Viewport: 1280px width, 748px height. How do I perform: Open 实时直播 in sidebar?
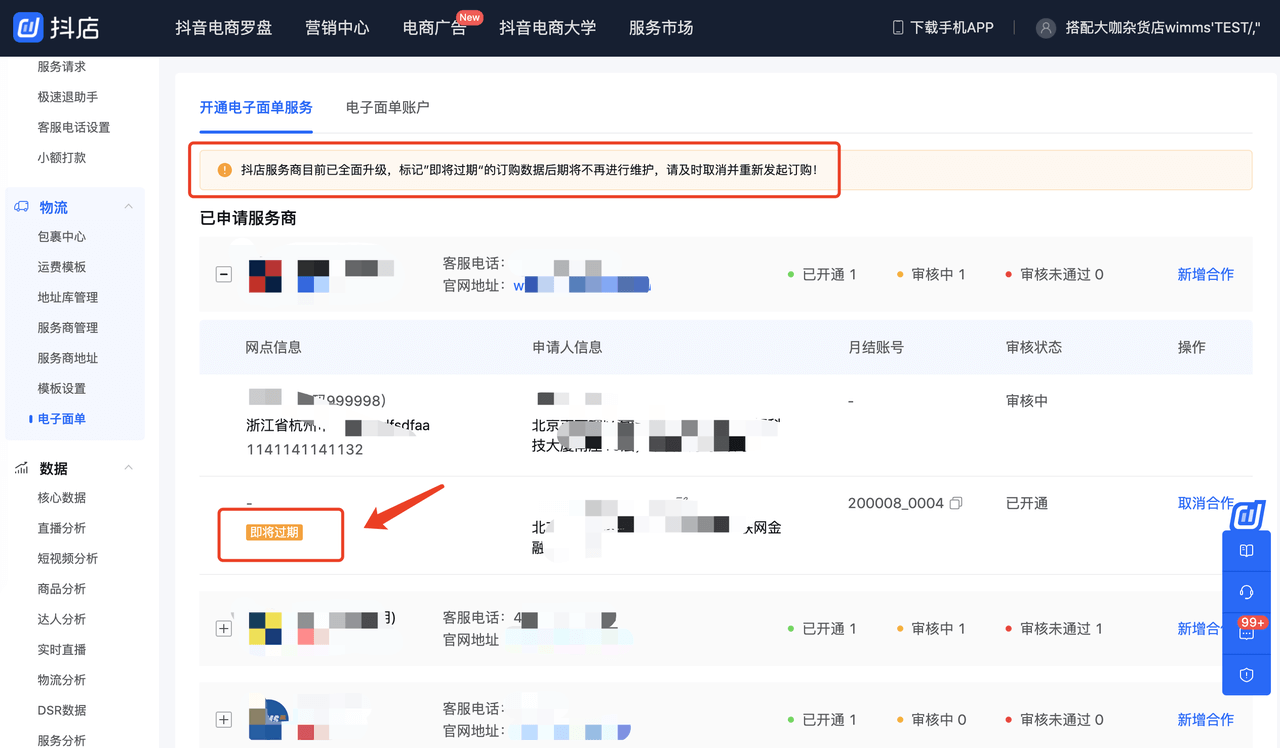coord(62,650)
